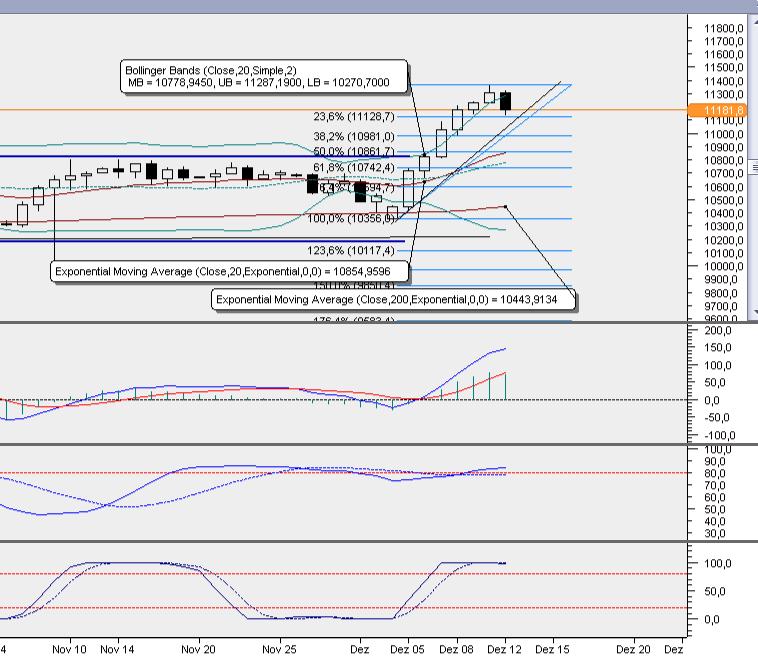Click the 11800,0 price axis label
The height and width of the screenshot is (659, 758).
click(x=723, y=29)
